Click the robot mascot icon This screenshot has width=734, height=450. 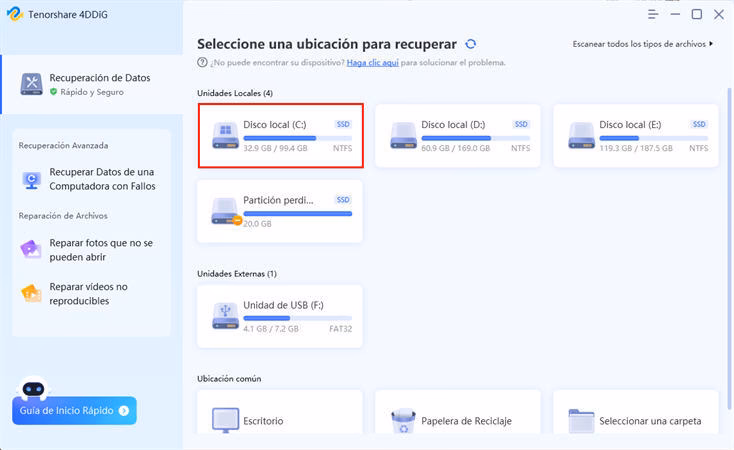click(33, 388)
